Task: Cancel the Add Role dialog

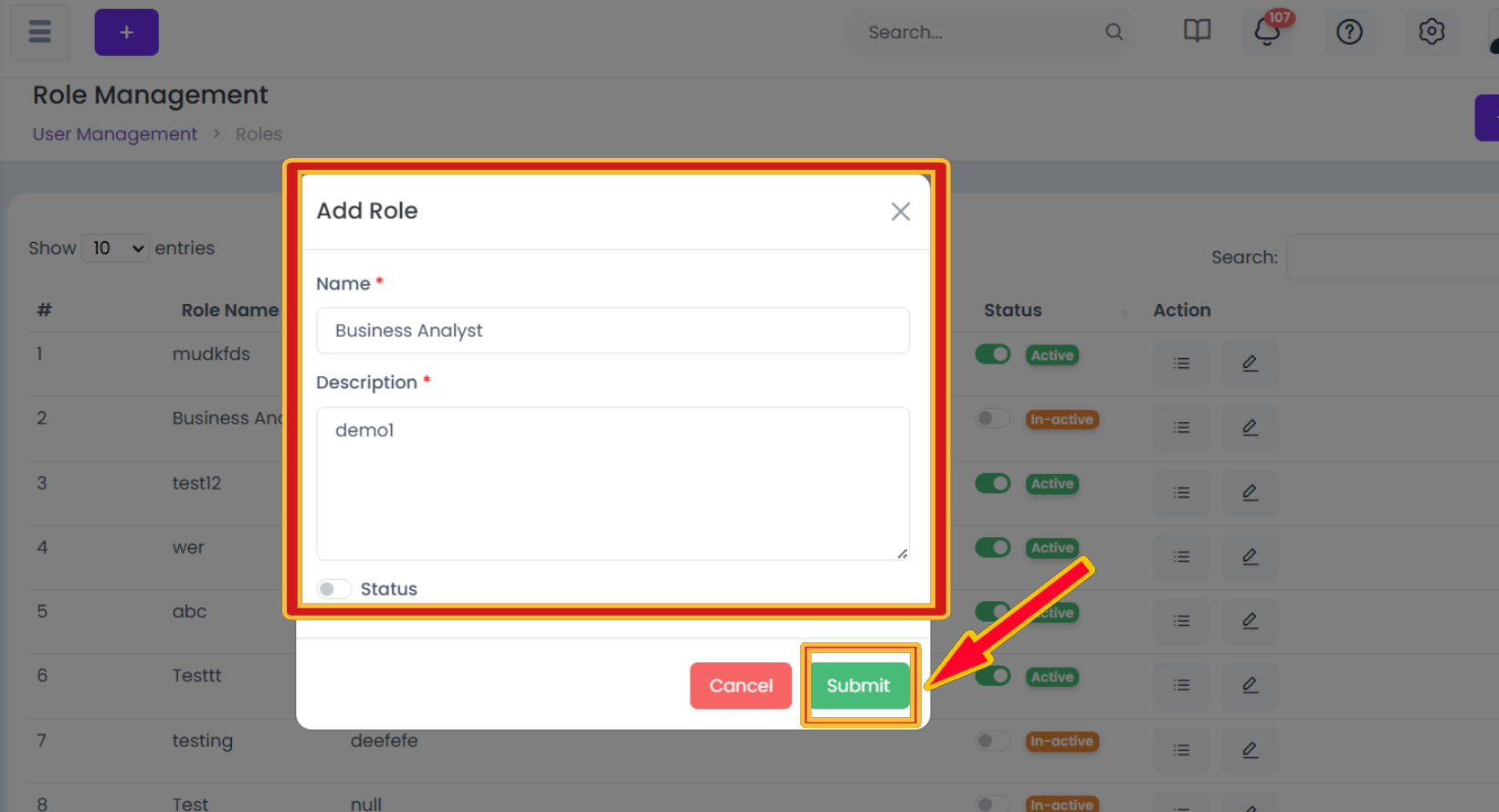Action: point(741,686)
